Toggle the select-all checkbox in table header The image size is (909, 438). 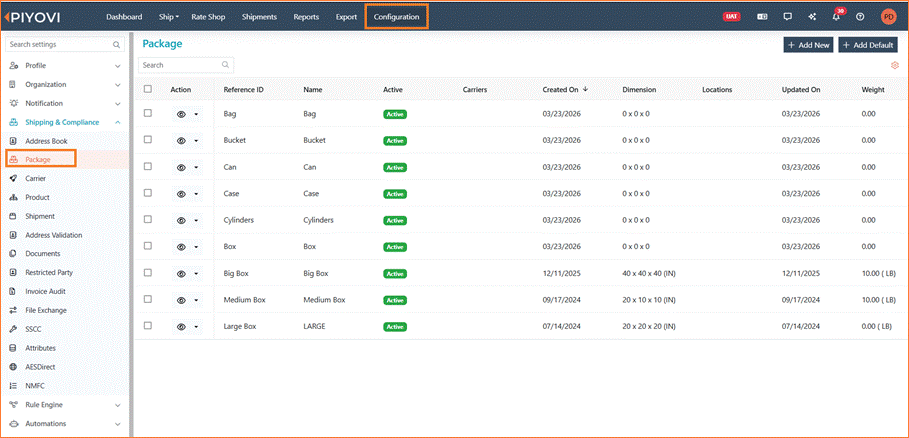point(148,89)
